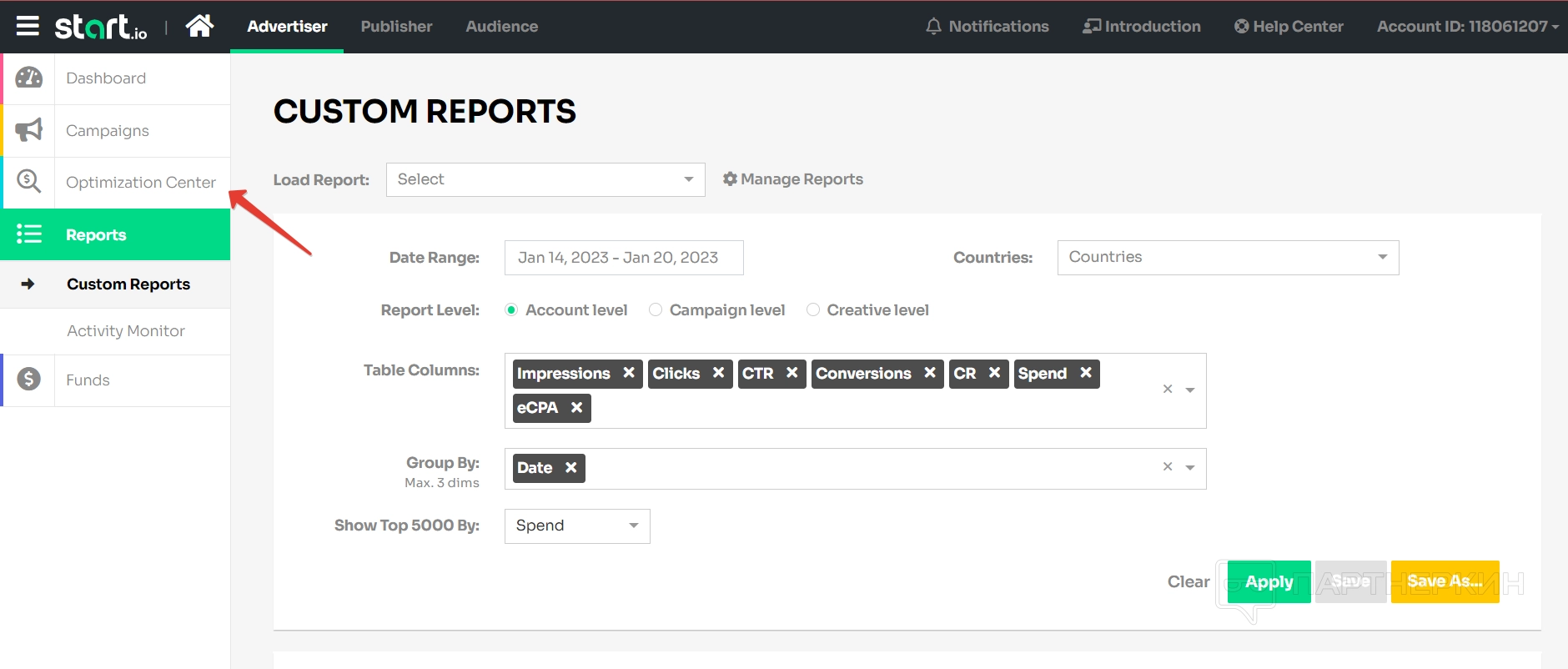Remove the eCPA column tag
This screenshot has height=669, width=1568.
pyautogui.click(x=576, y=408)
